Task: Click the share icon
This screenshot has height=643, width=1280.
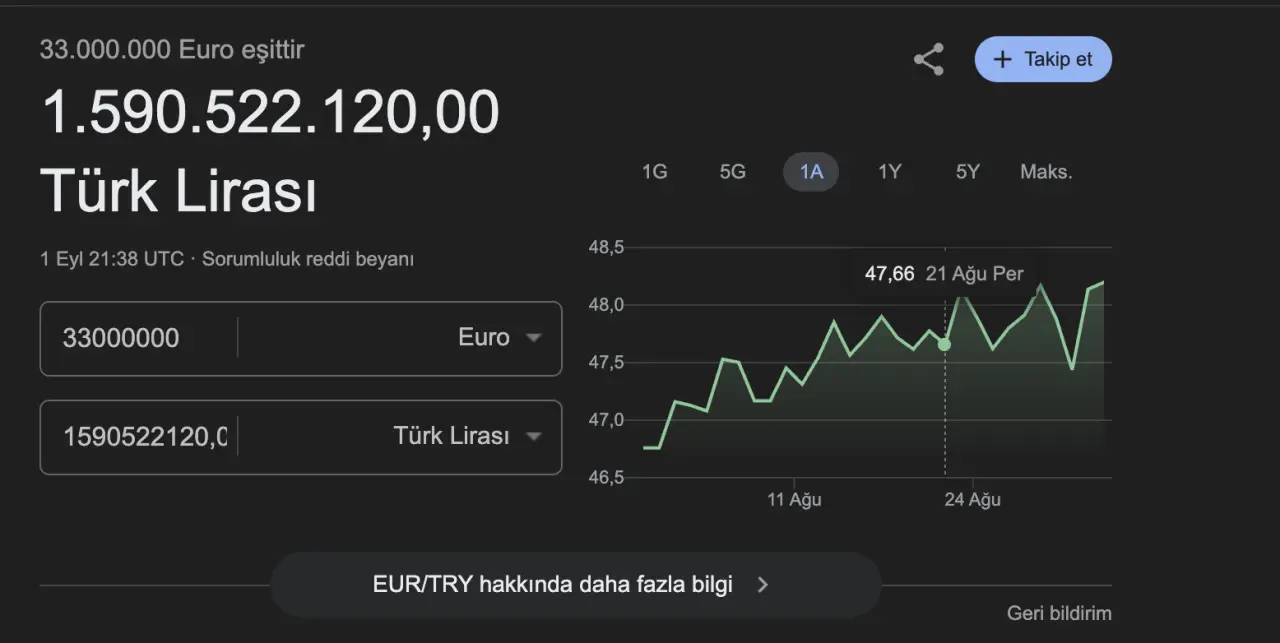Action: point(929,59)
